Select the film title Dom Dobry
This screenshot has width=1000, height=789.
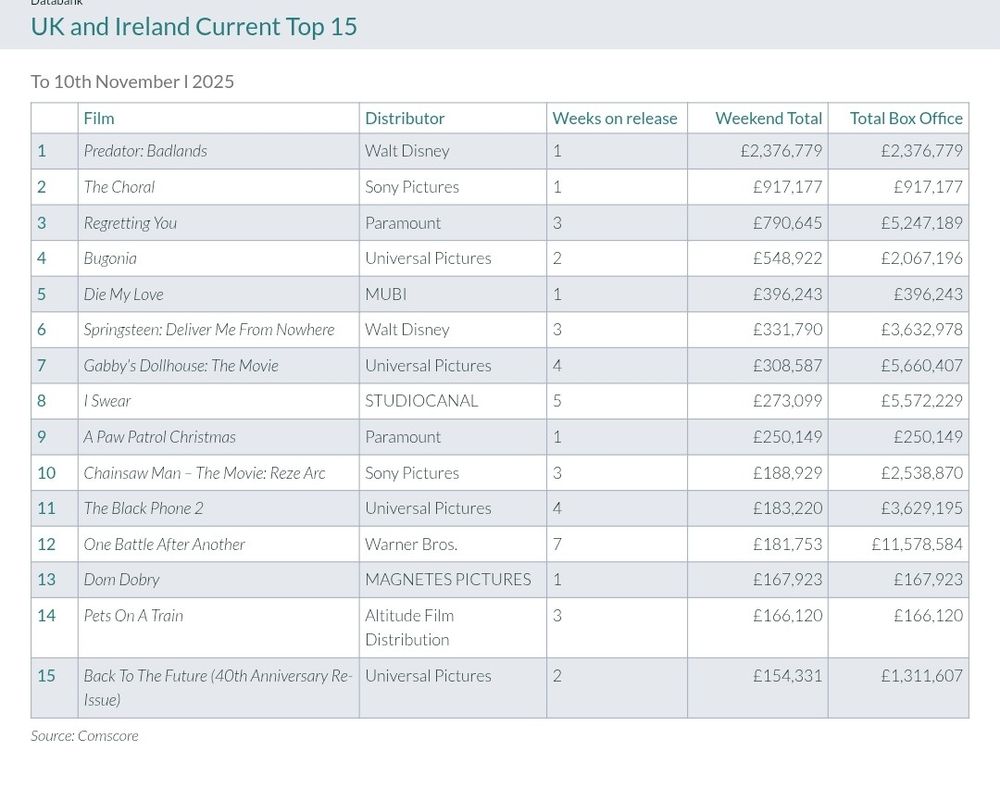[x=121, y=580]
